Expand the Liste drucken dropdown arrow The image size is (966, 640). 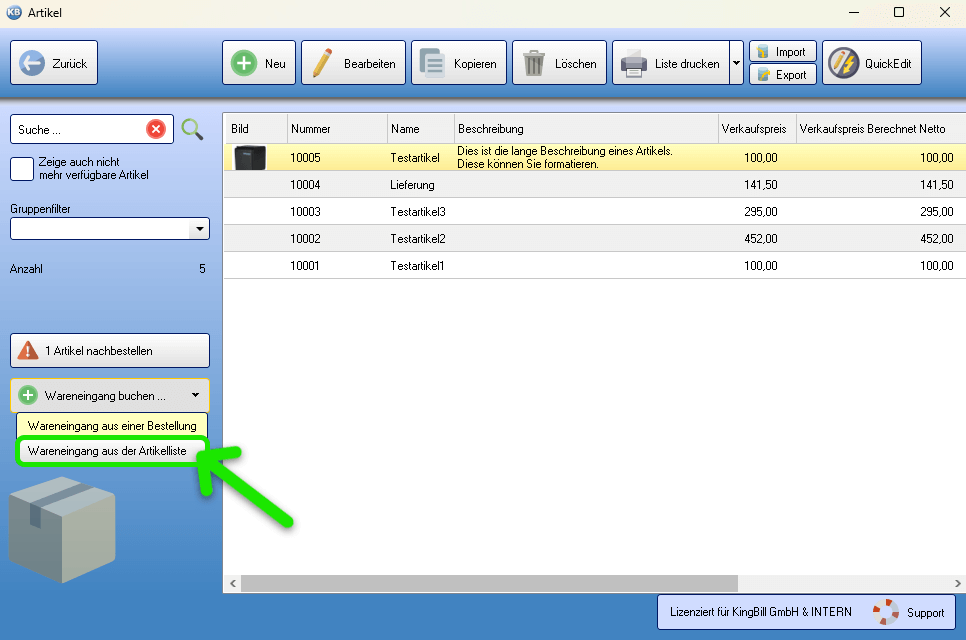coord(736,63)
